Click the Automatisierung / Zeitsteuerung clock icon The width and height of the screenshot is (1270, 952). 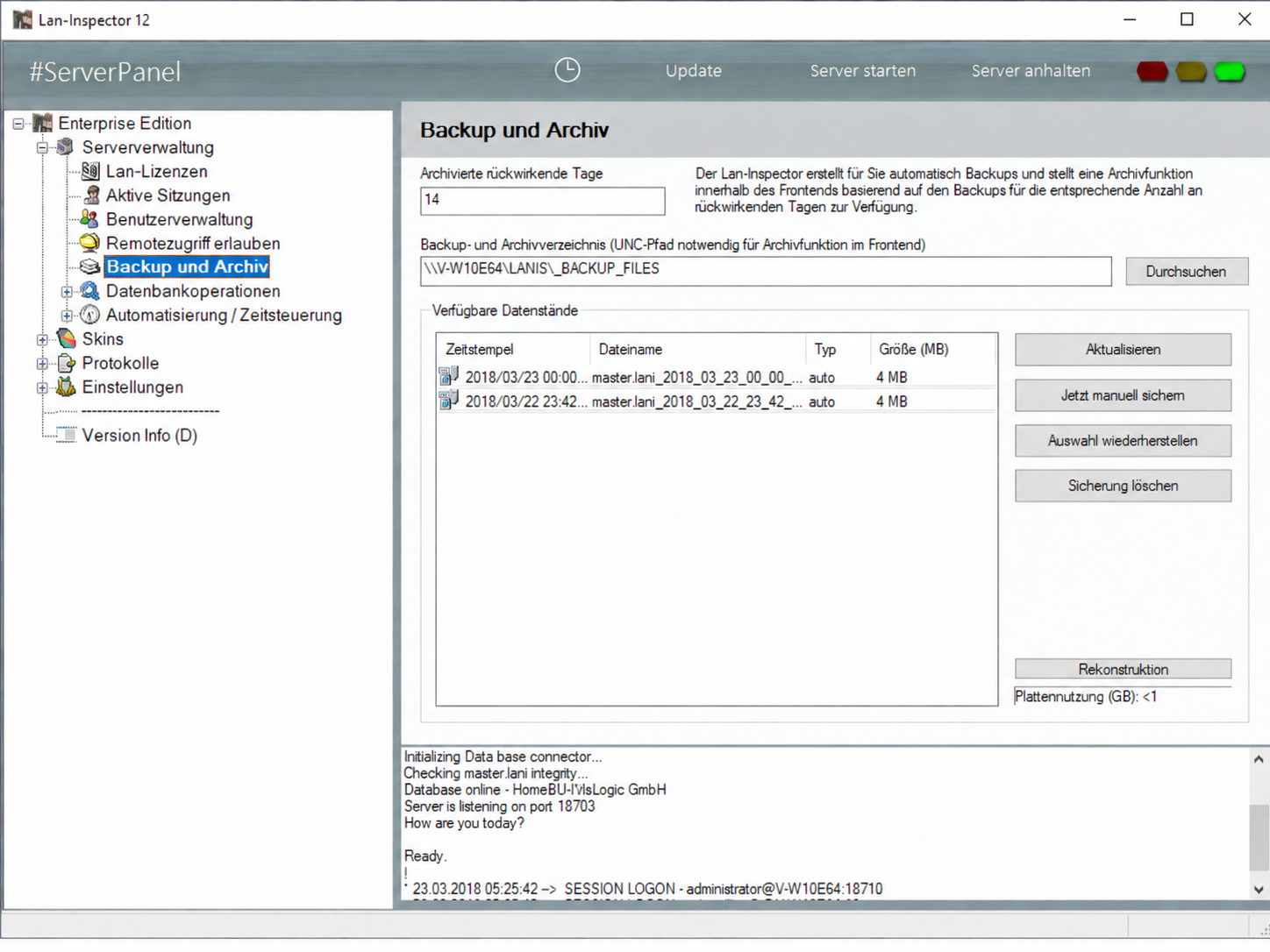point(89,315)
